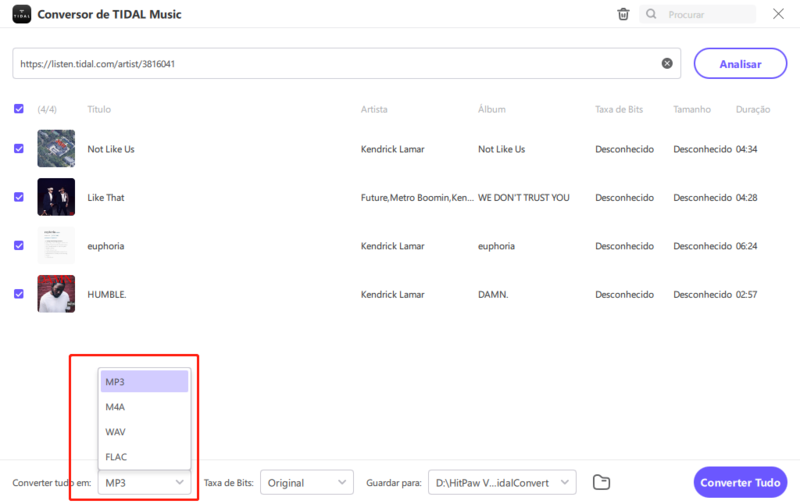Choose M4A from the format list
The image size is (800, 504).
(x=144, y=407)
